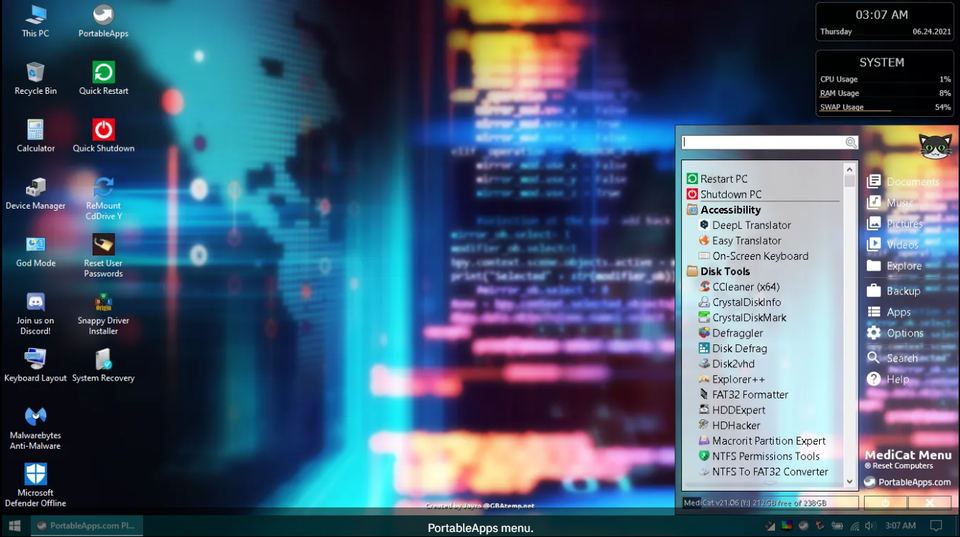The height and width of the screenshot is (537, 960).
Task: Click the volume speaker tray icon
Action: coord(871,526)
